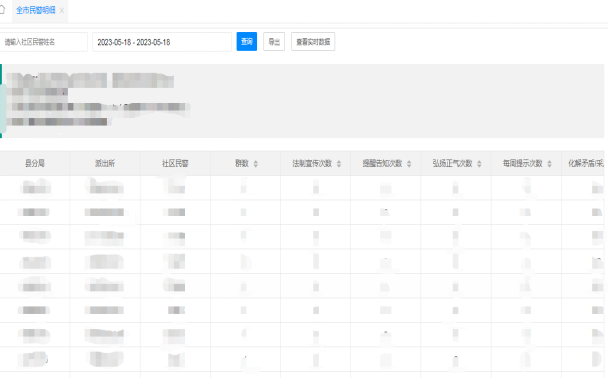The height and width of the screenshot is (379, 609).
Task: Close the 全市民警明细 tab
Action: point(62,11)
